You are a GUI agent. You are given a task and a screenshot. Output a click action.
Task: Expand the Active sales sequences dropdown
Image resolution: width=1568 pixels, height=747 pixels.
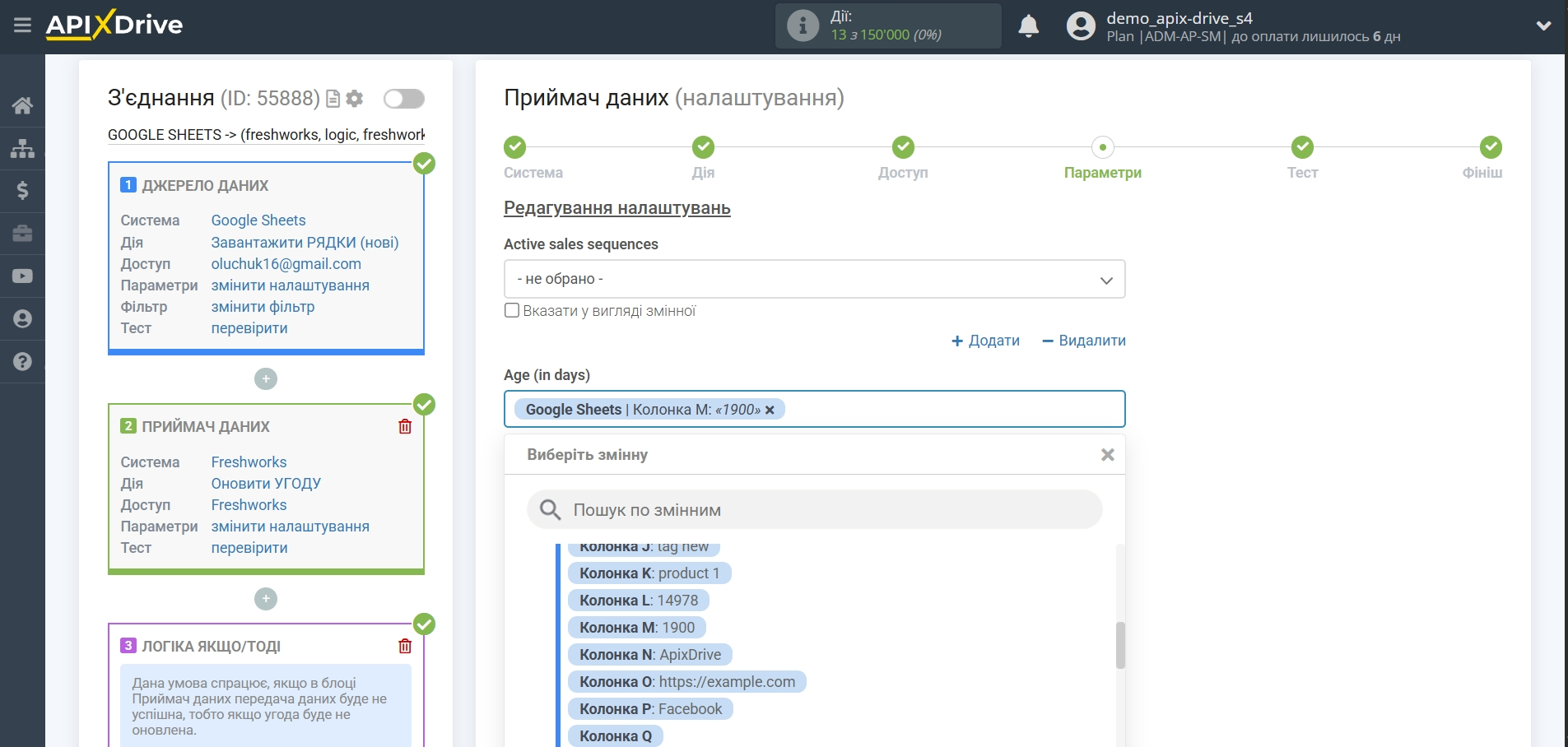tap(814, 280)
